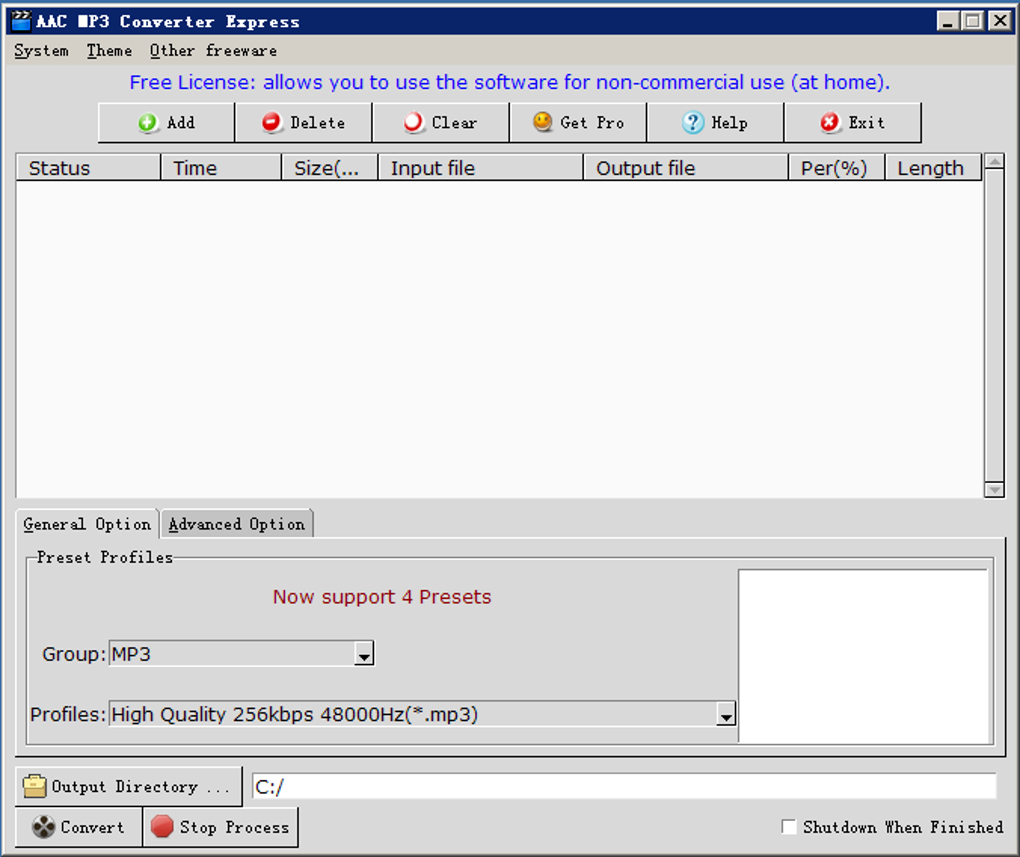1020x857 pixels.
Task: Open the Theme menu
Action: (109, 51)
